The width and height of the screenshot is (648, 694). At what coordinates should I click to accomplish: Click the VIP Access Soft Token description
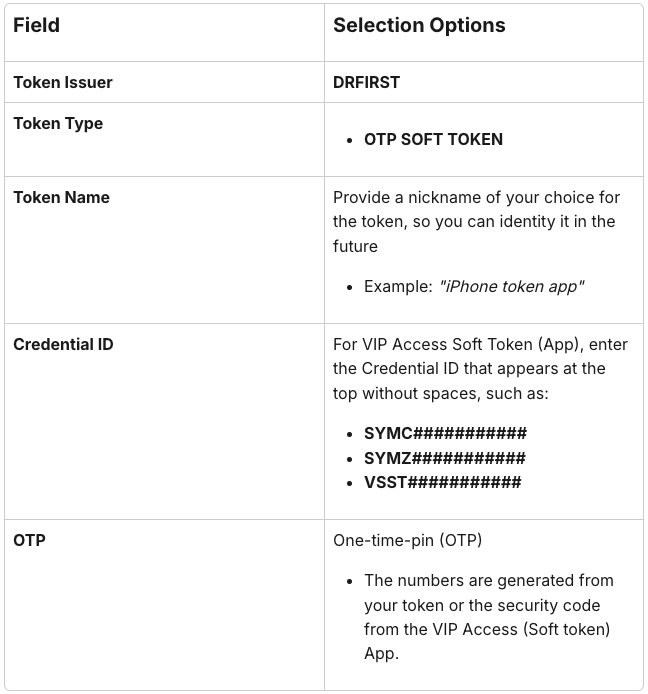pyautogui.click(x=480, y=369)
